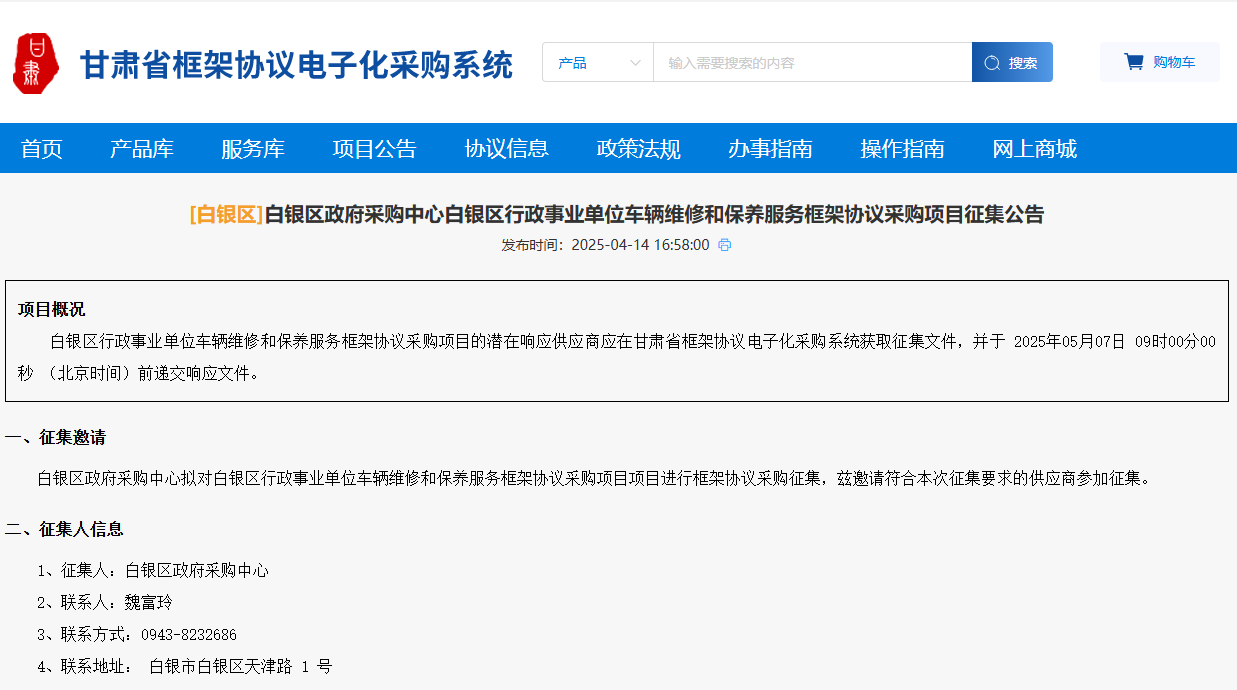Open the 服务库 section
Viewport: 1237px width, 690px height.
coord(253,148)
